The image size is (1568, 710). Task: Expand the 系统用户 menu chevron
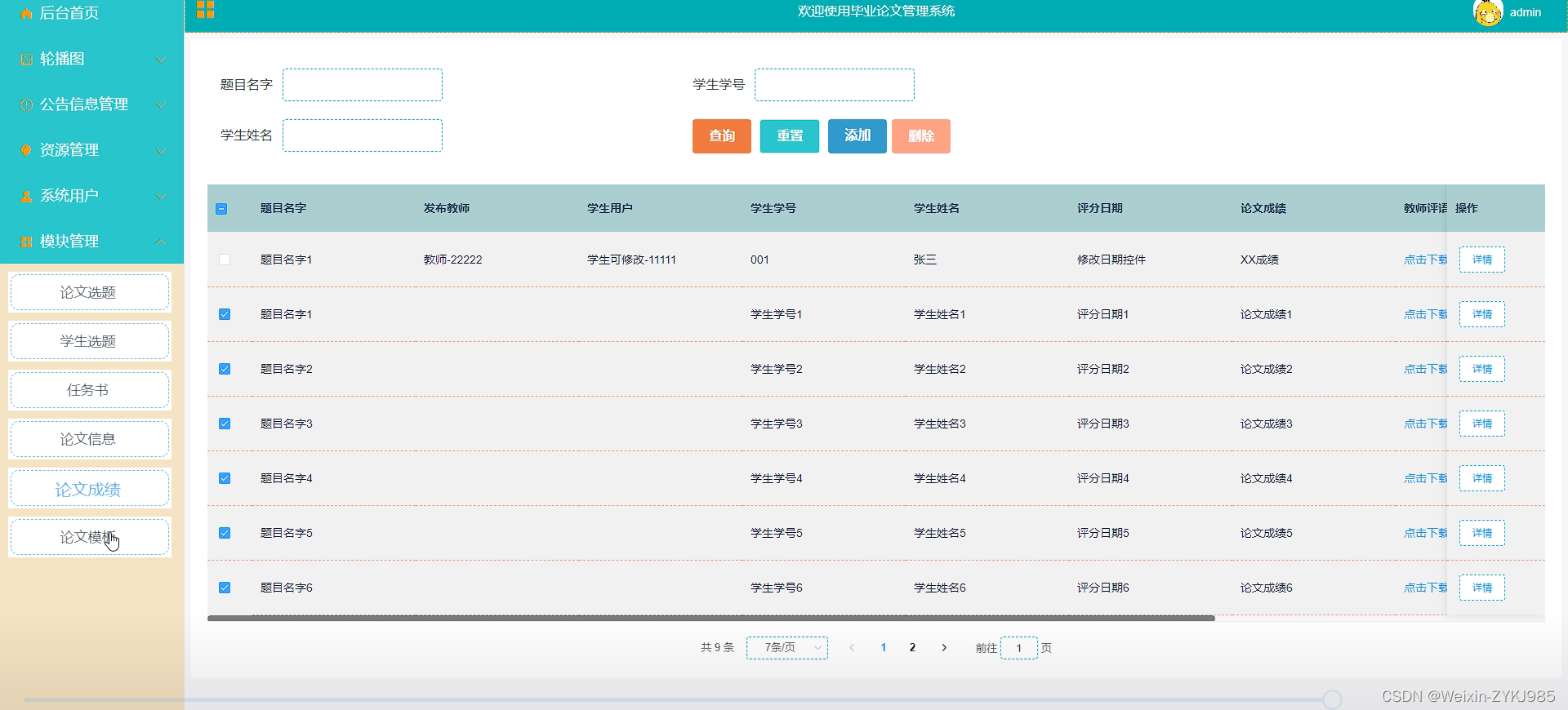coord(161,197)
